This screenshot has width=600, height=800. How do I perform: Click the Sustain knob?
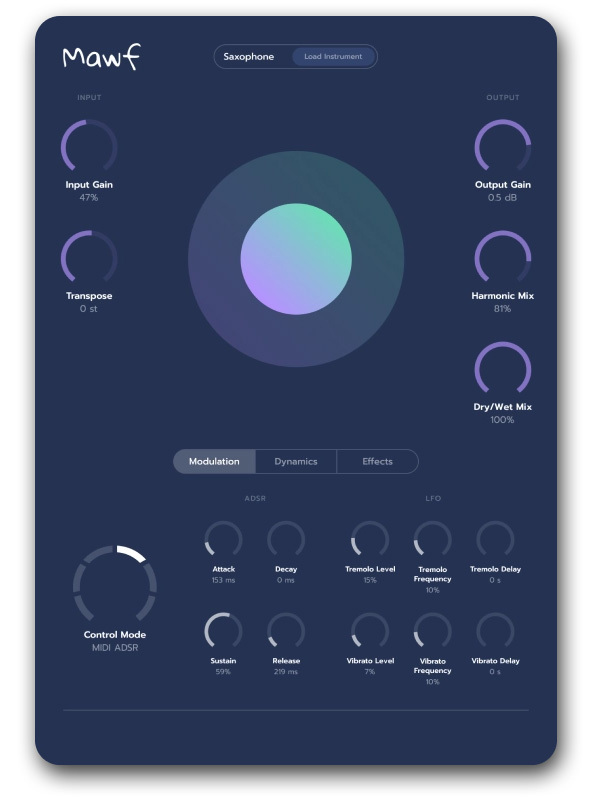[223, 631]
